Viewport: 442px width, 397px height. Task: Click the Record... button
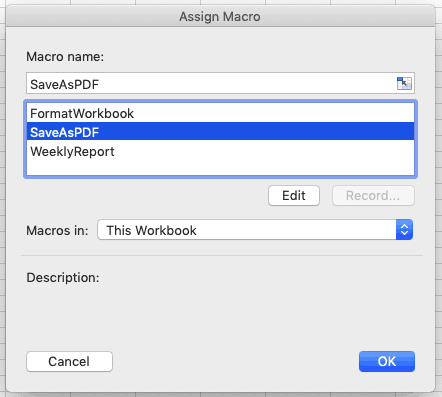click(373, 196)
